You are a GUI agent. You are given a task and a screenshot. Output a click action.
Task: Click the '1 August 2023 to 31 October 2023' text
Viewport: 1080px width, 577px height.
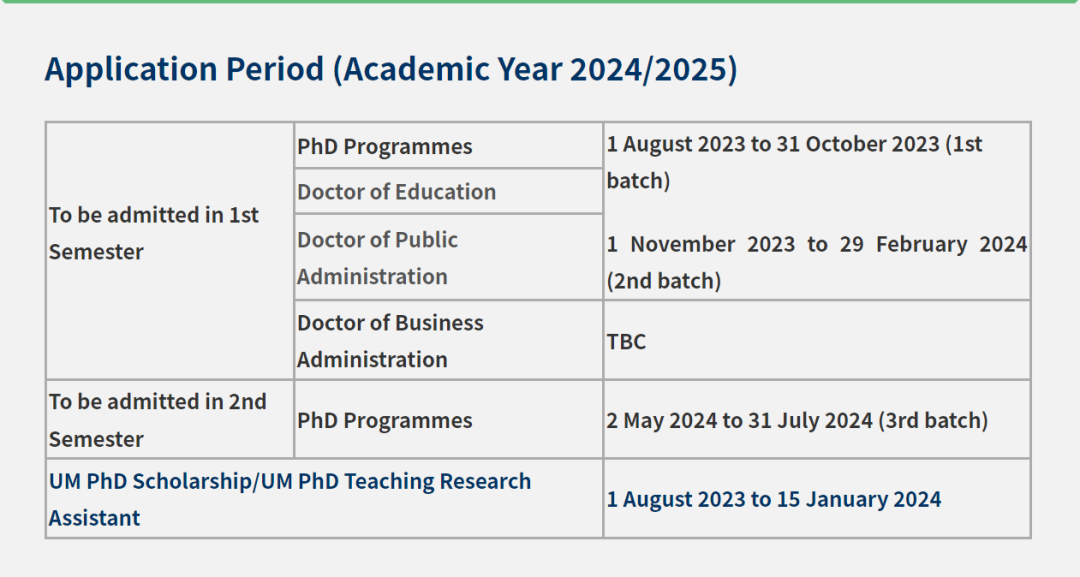coord(773,144)
